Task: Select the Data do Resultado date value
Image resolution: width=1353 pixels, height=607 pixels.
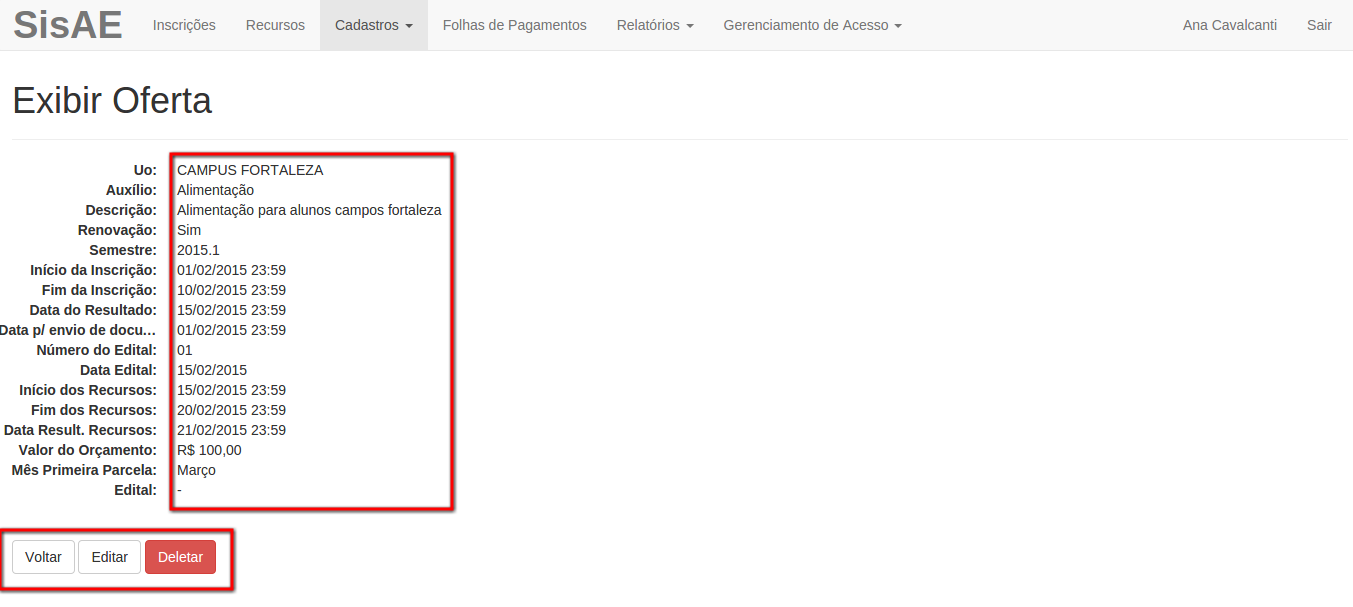Action: [x=231, y=310]
